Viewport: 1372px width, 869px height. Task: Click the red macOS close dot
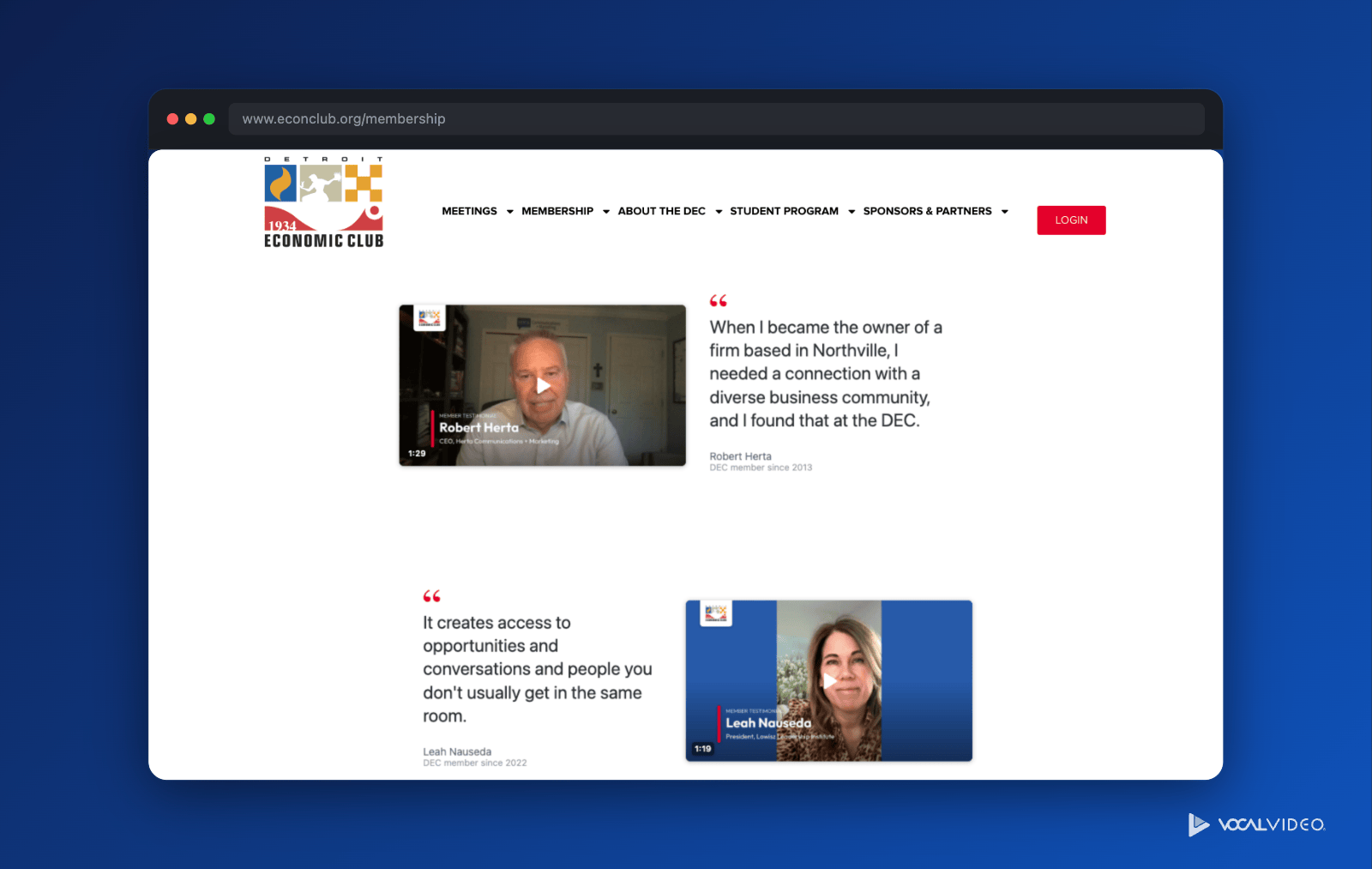pyautogui.click(x=172, y=119)
